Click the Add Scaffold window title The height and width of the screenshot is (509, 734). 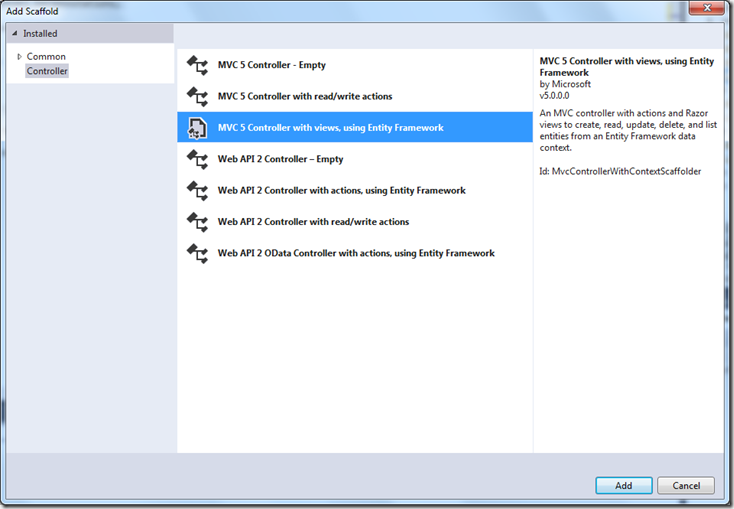coord(32,11)
